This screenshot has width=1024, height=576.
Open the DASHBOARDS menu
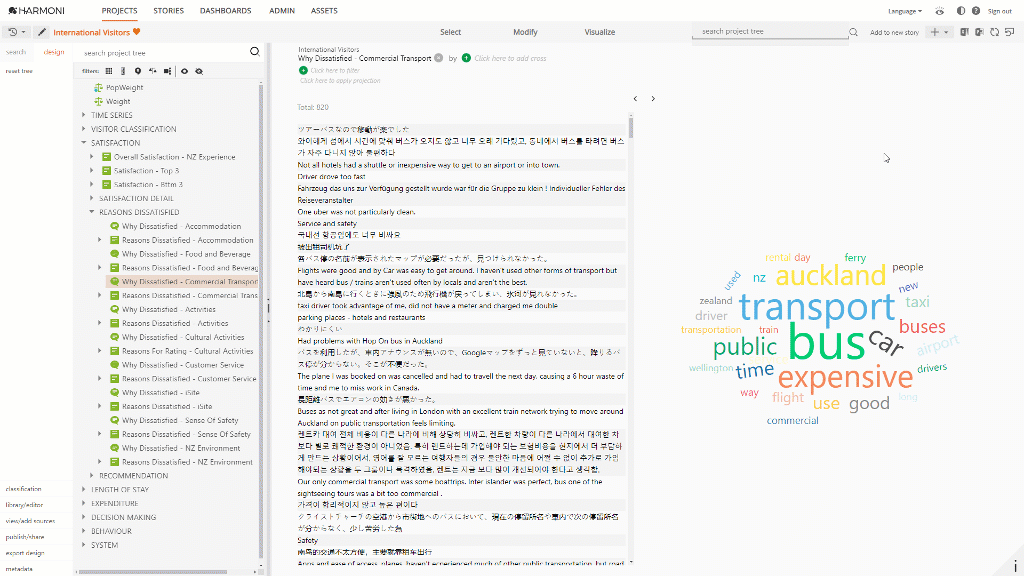[x=226, y=11]
